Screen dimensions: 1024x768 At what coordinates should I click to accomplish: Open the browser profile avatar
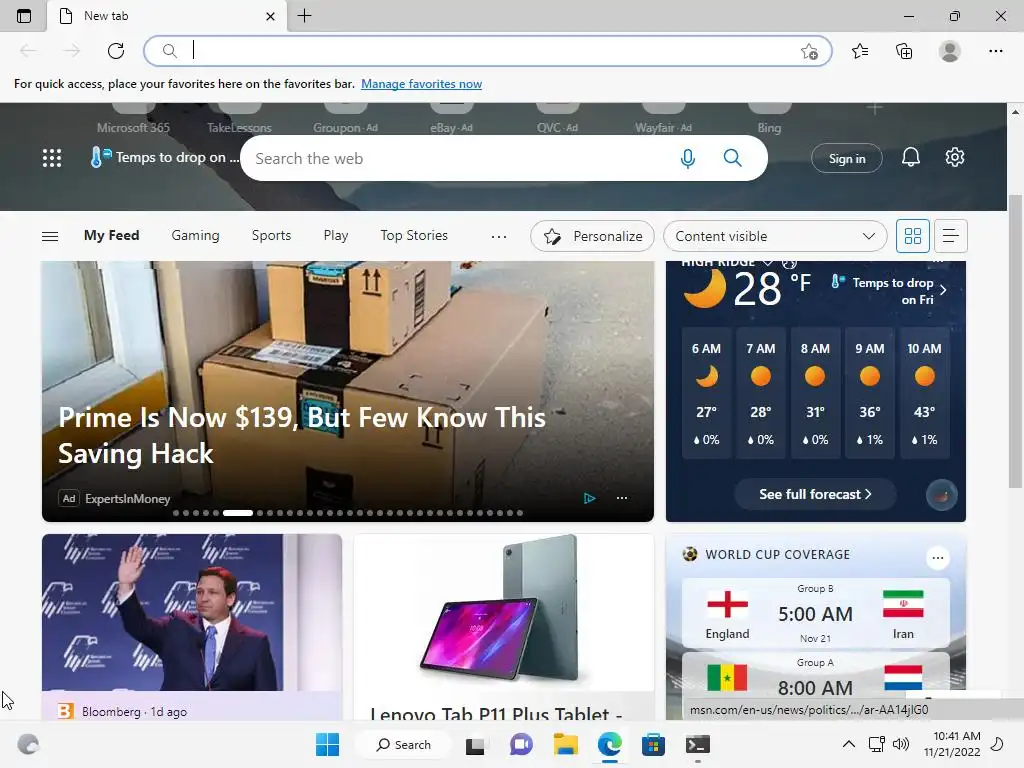click(x=950, y=51)
